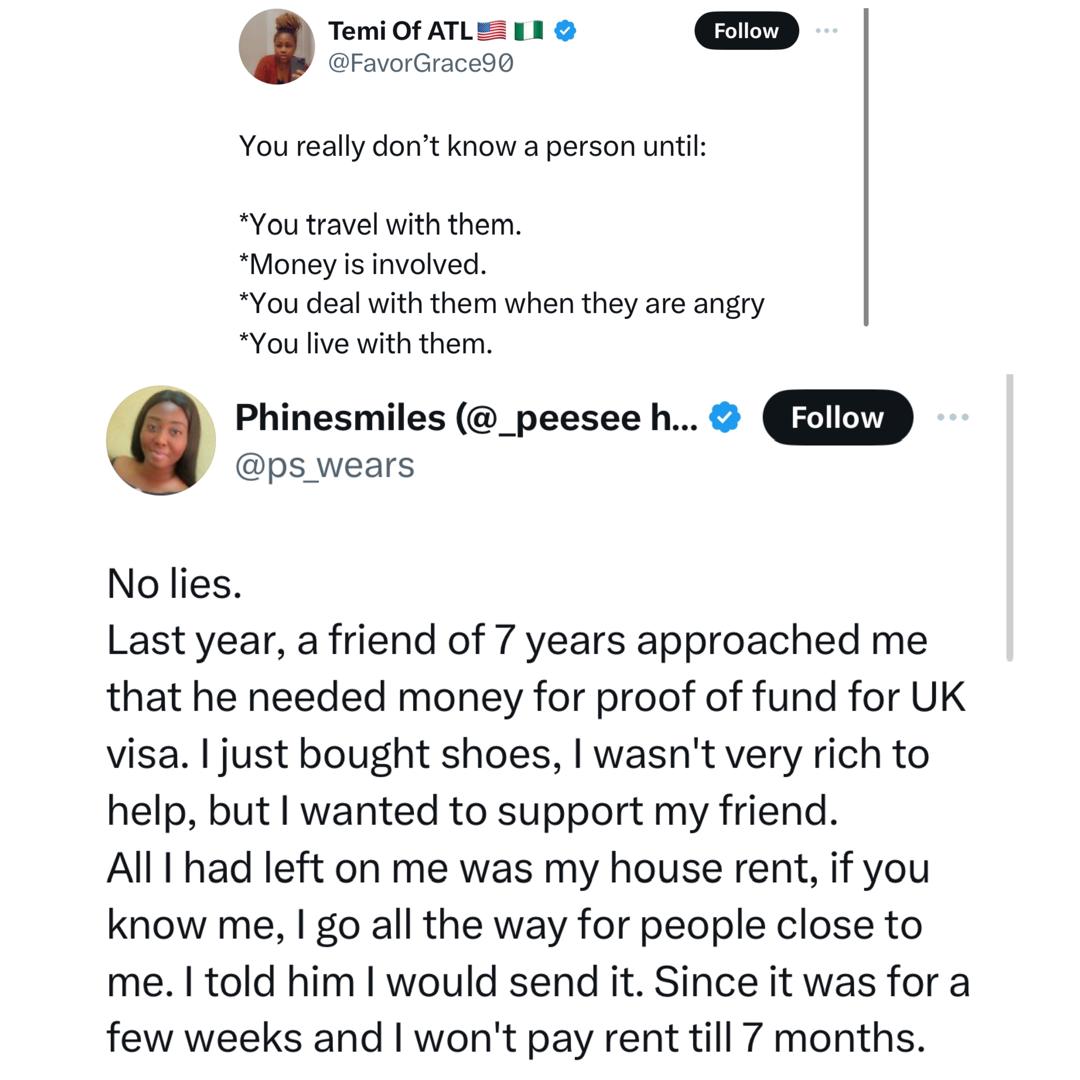Viewport: 1080px width, 1080px height.
Task: Click the Temi Of ATL display name
Action: pyautogui.click(x=399, y=31)
